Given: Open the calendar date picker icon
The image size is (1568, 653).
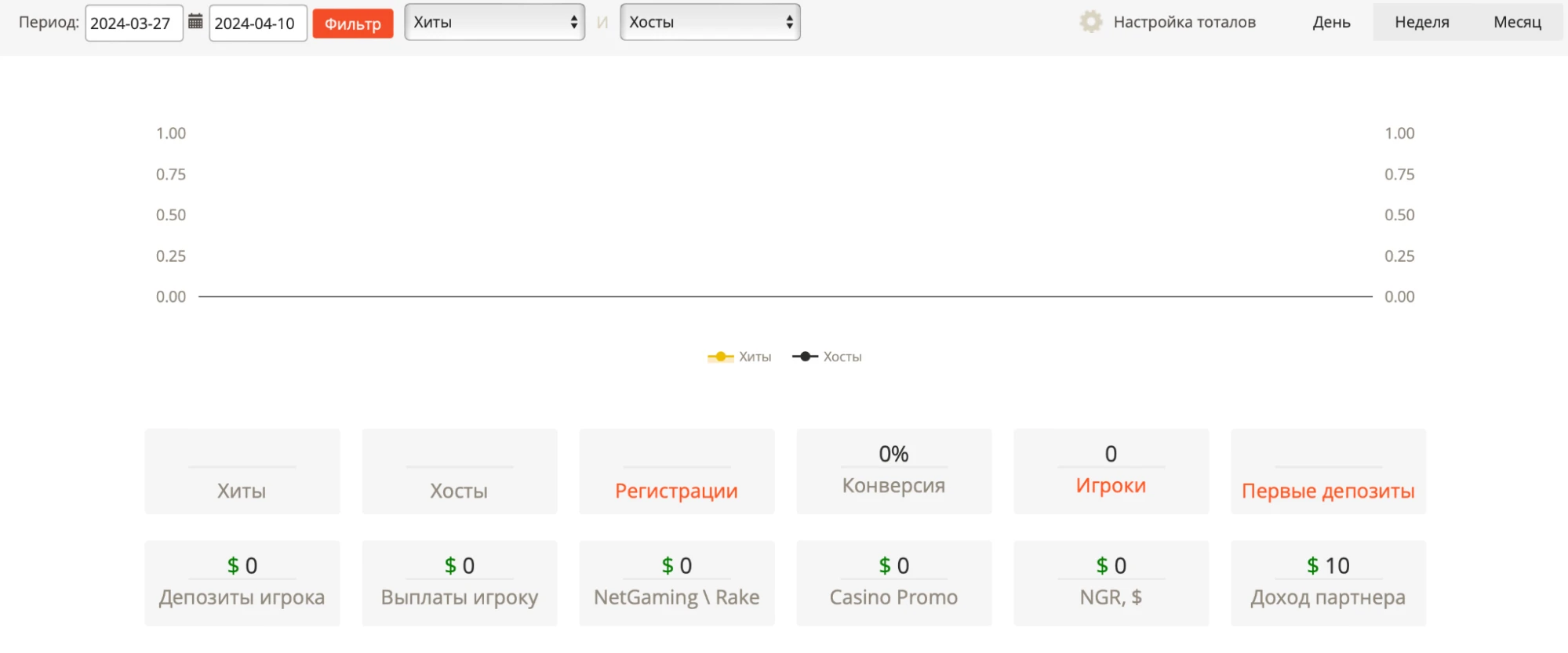Looking at the screenshot, I should click(x=195, y=21).
